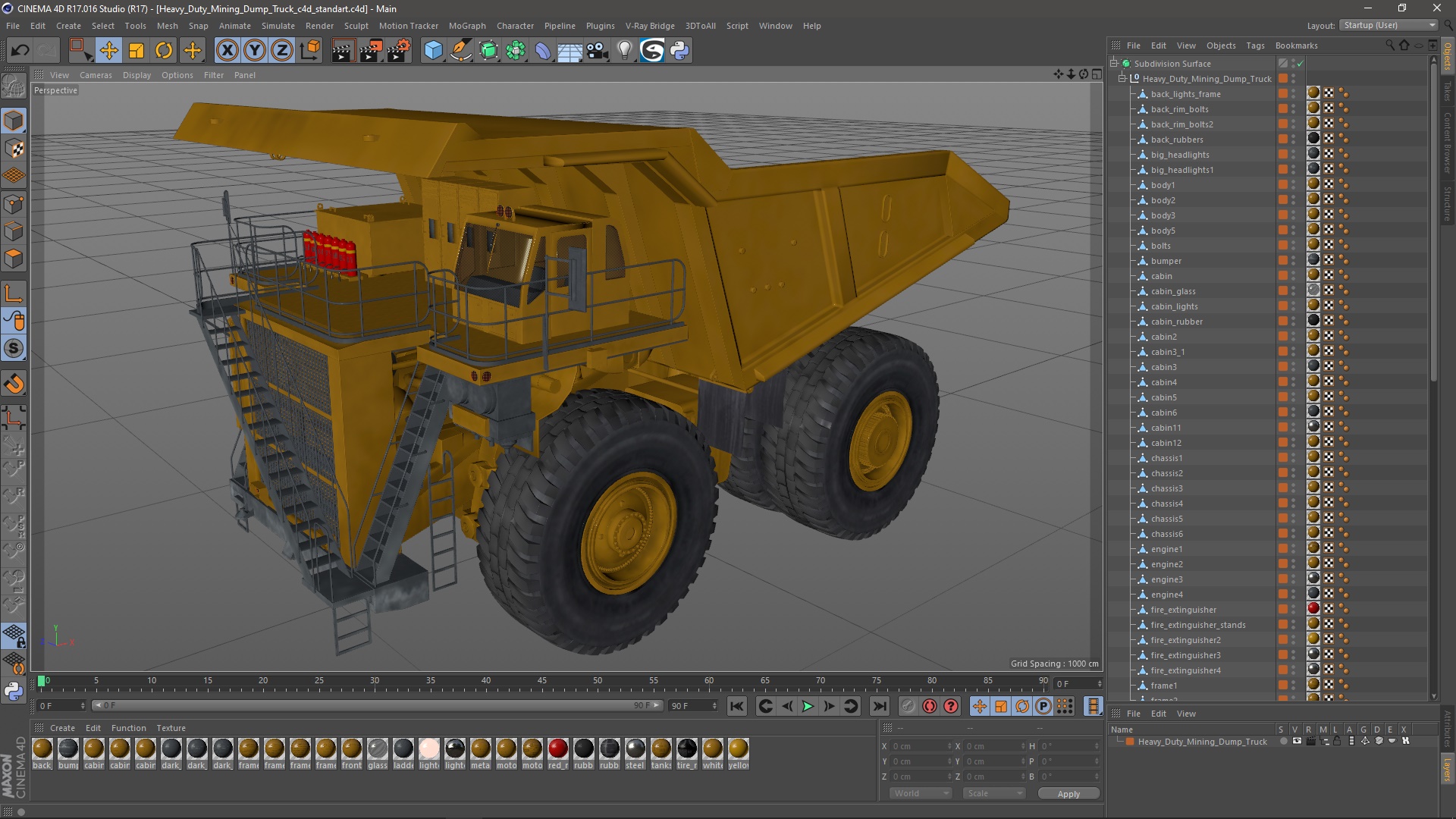Enable the Snap S icon in the sidebar

point(14,348)
